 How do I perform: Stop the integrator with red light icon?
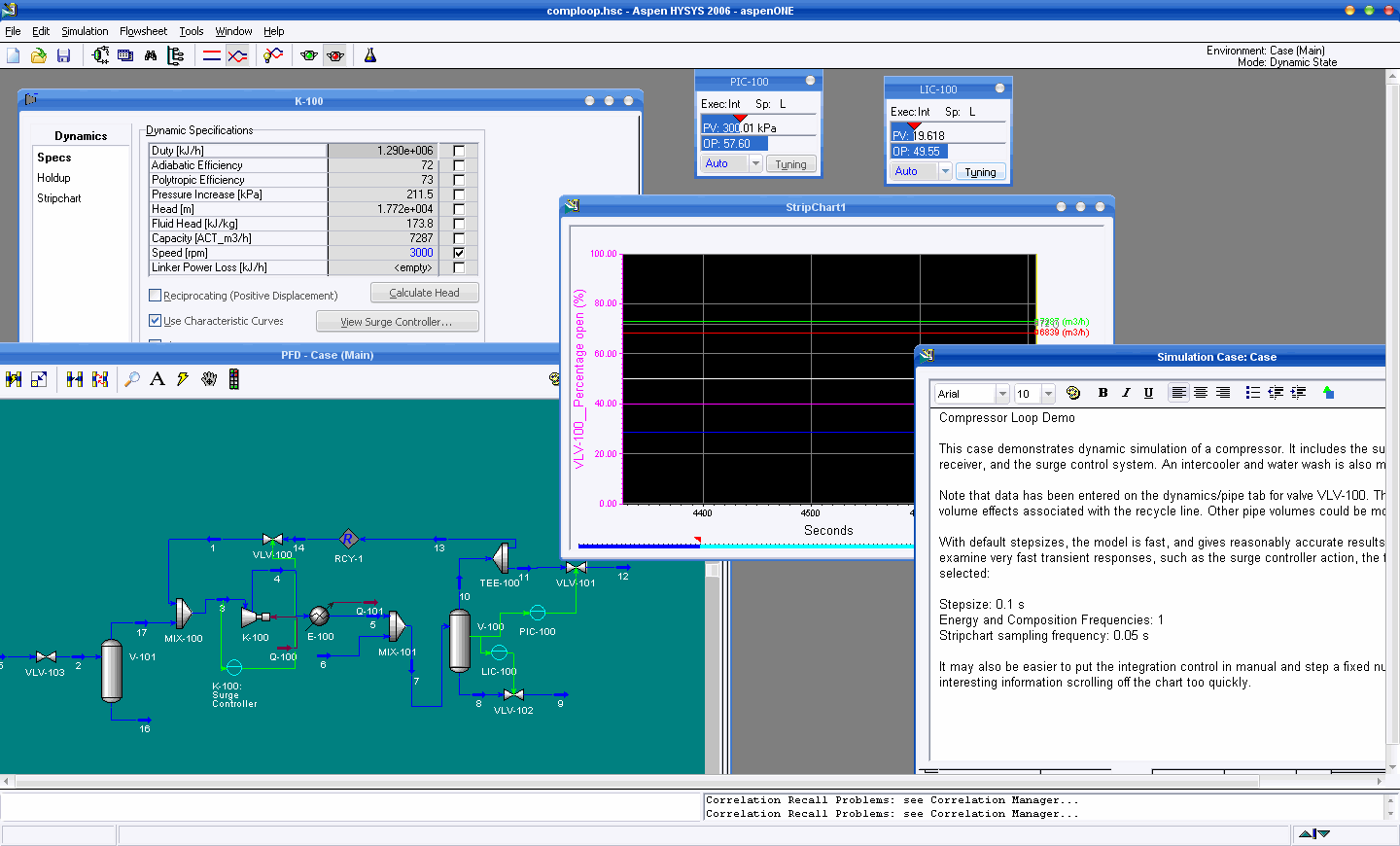335,55
